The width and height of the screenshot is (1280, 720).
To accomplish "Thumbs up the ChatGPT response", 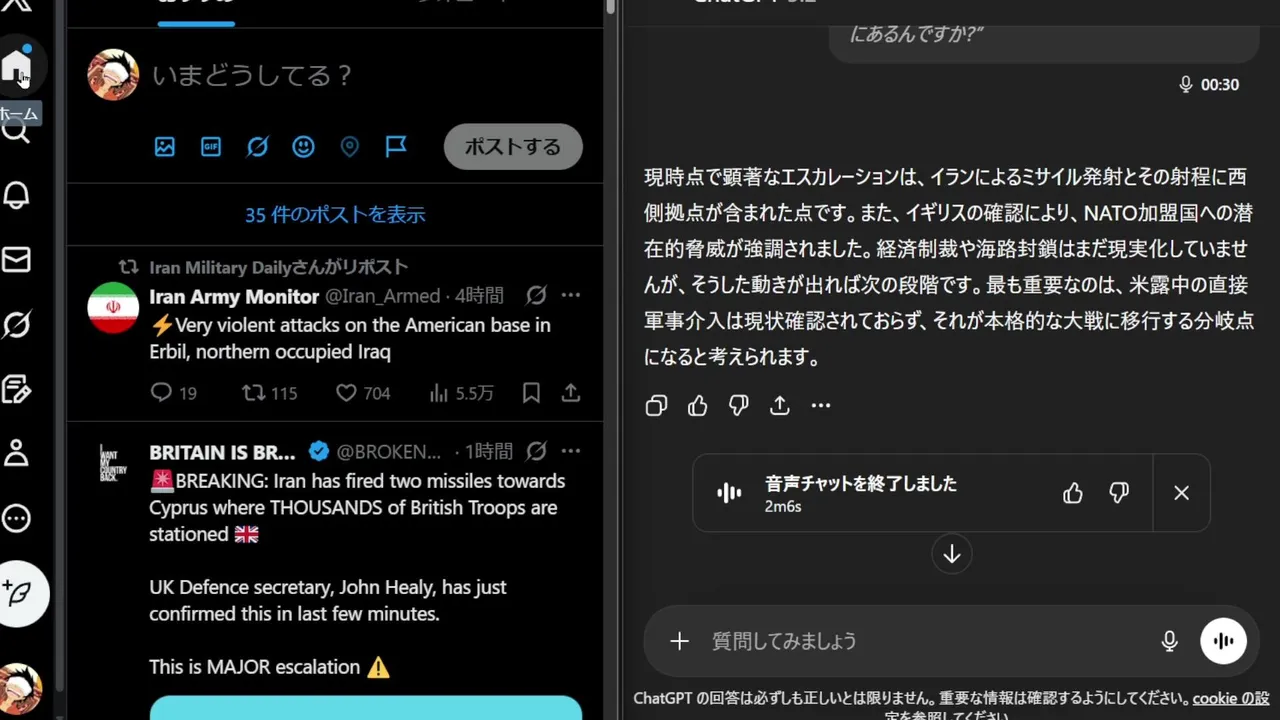I will 698,405.
